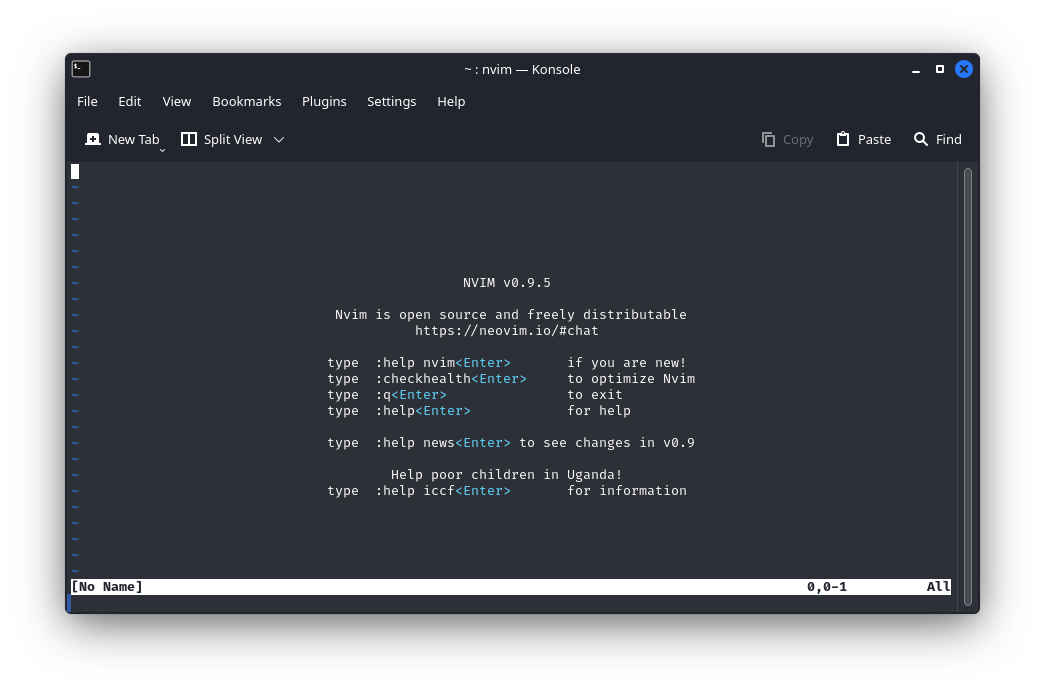Click the nvim cursor block at first line

[x=75, y=171]
